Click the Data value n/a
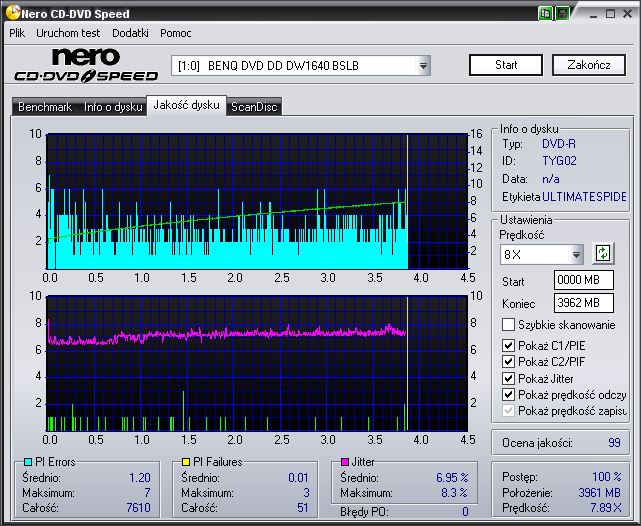Screen dimensions: 641x526 point(551,179)
